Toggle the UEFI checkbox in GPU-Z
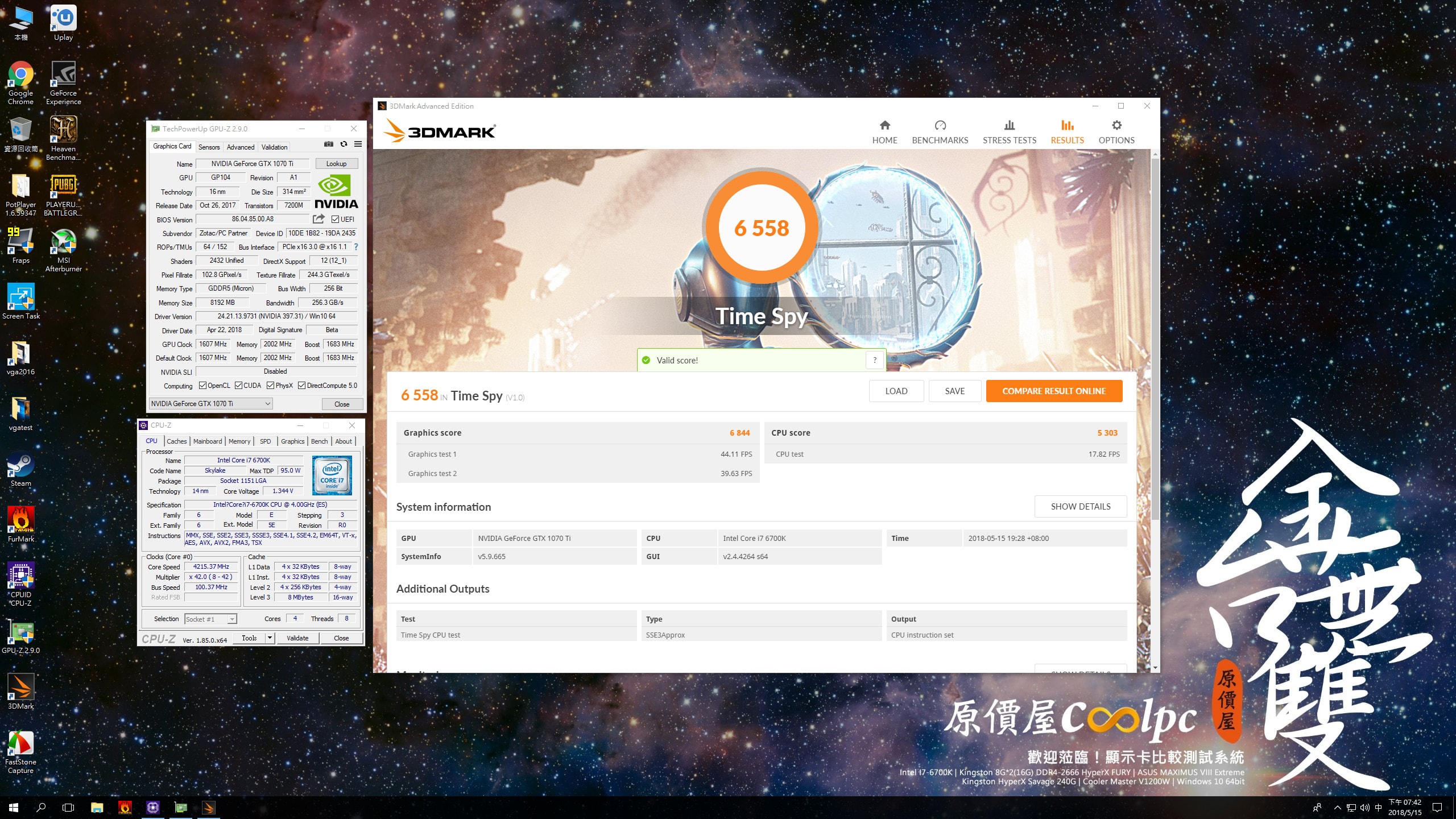Viewport: 1456px width, 819px height. [336, 220]
